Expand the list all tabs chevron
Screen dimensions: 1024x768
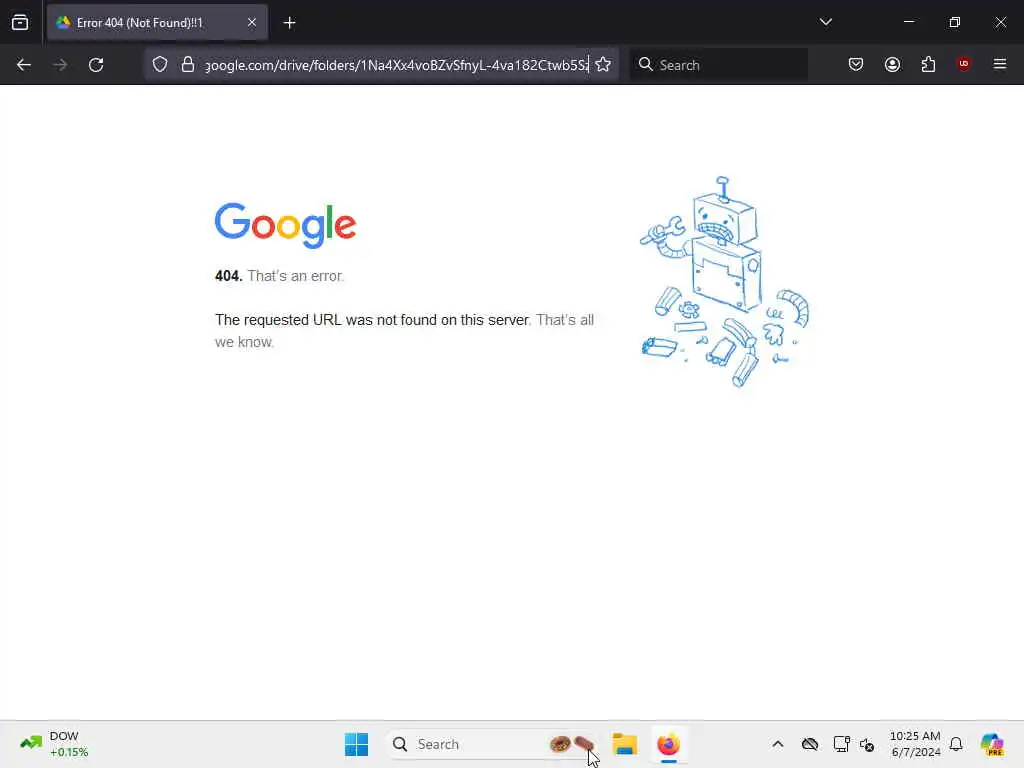tap(825, 22)
